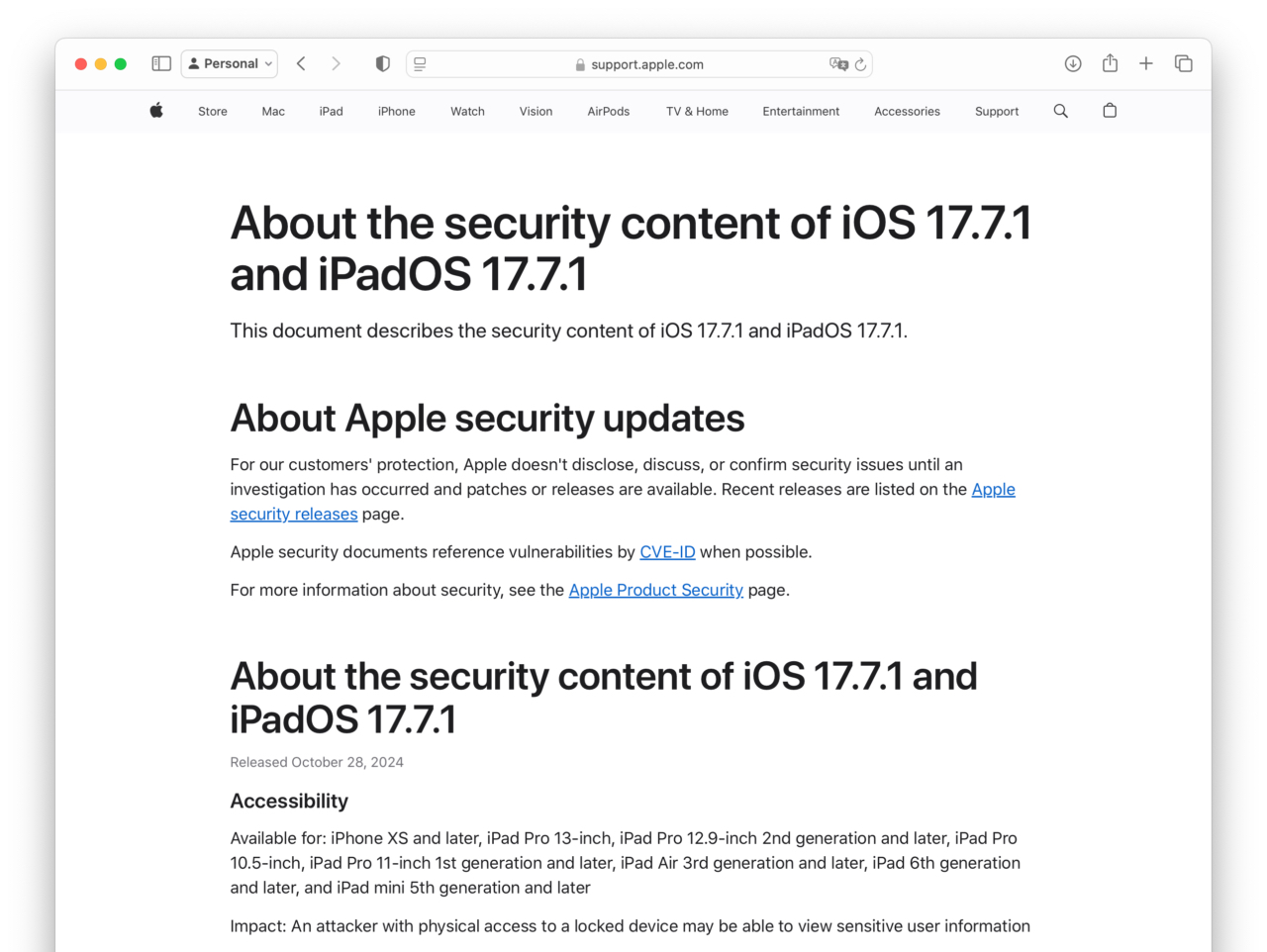Click the Released October 28, 2024 text
This screenshot has height=952, width=1267.
click(317, 762)
